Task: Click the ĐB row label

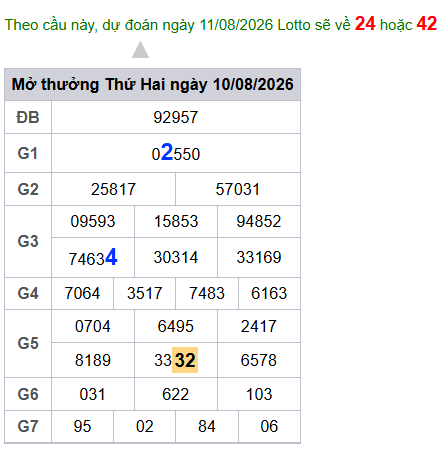Action: point(28,117)
